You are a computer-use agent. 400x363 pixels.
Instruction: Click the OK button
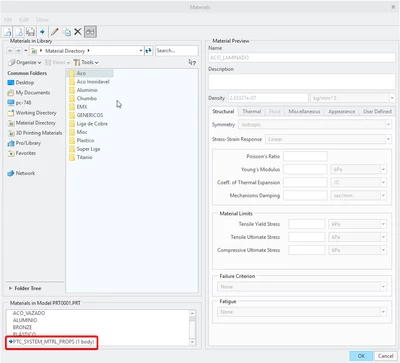(361, 356)
